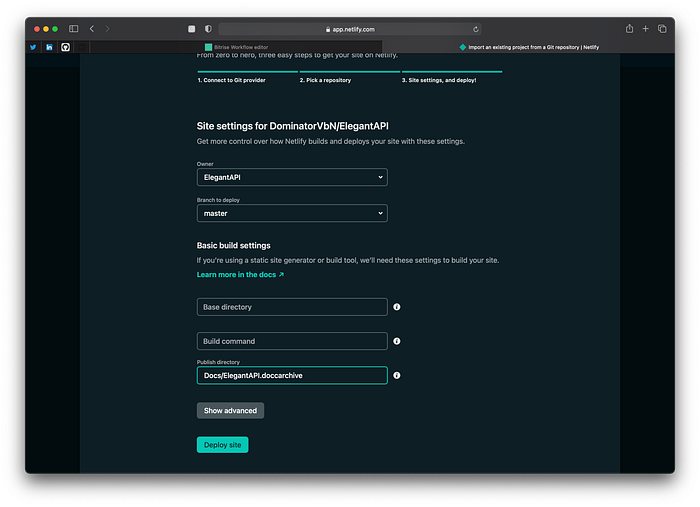Show info for Base directory

click(396, 307)
